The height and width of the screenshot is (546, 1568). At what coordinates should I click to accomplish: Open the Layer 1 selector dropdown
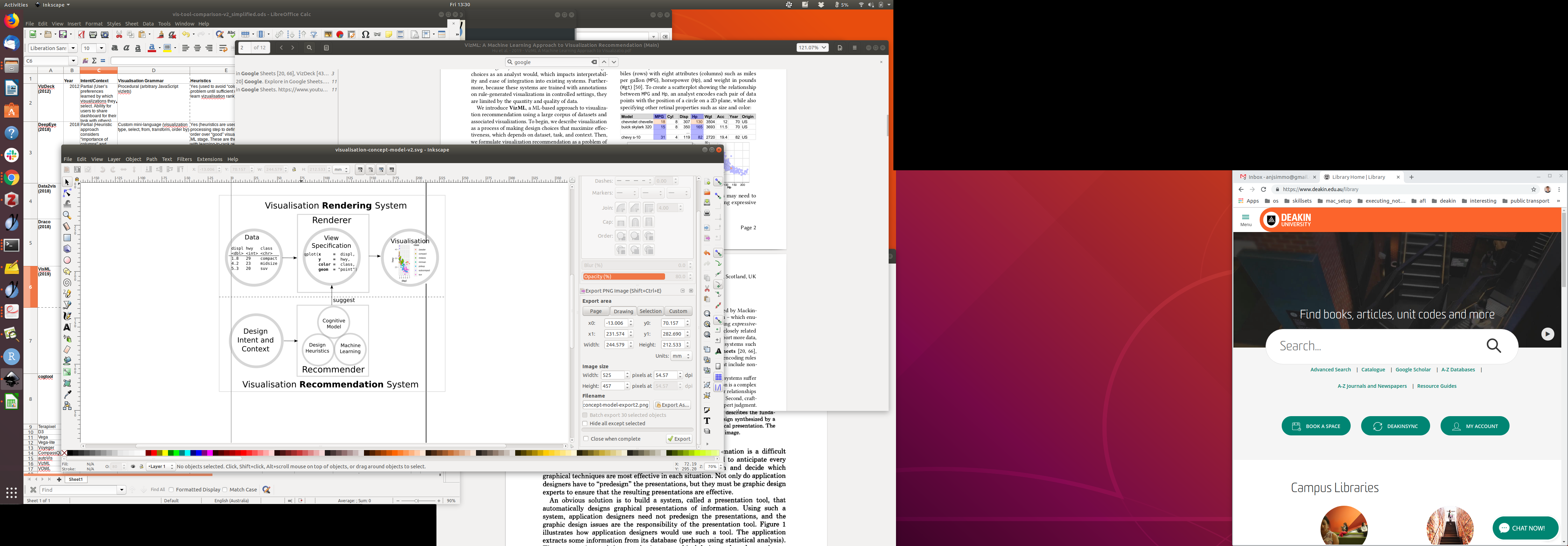click(161, 467)
